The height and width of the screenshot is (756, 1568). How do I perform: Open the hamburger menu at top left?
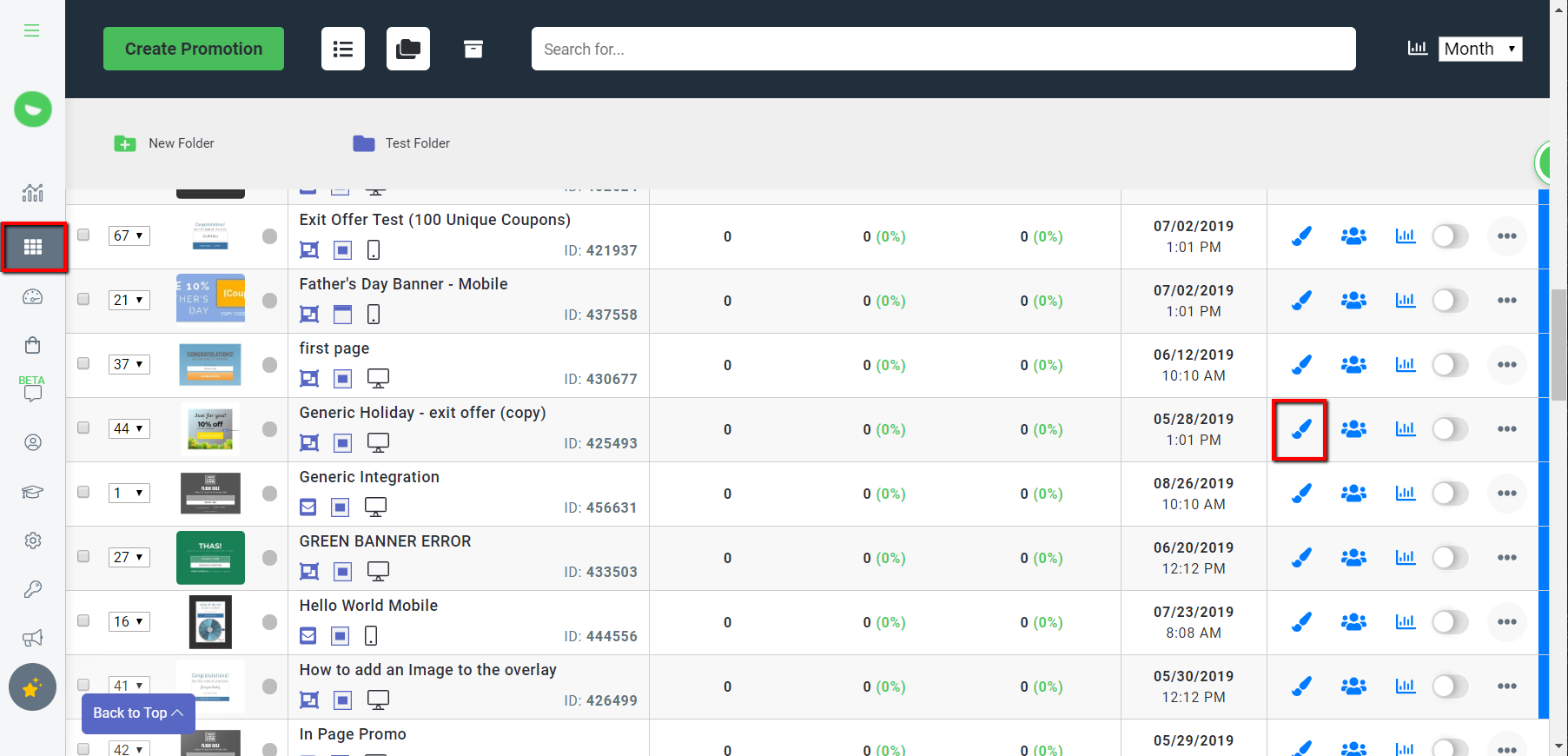pos(32,31)
